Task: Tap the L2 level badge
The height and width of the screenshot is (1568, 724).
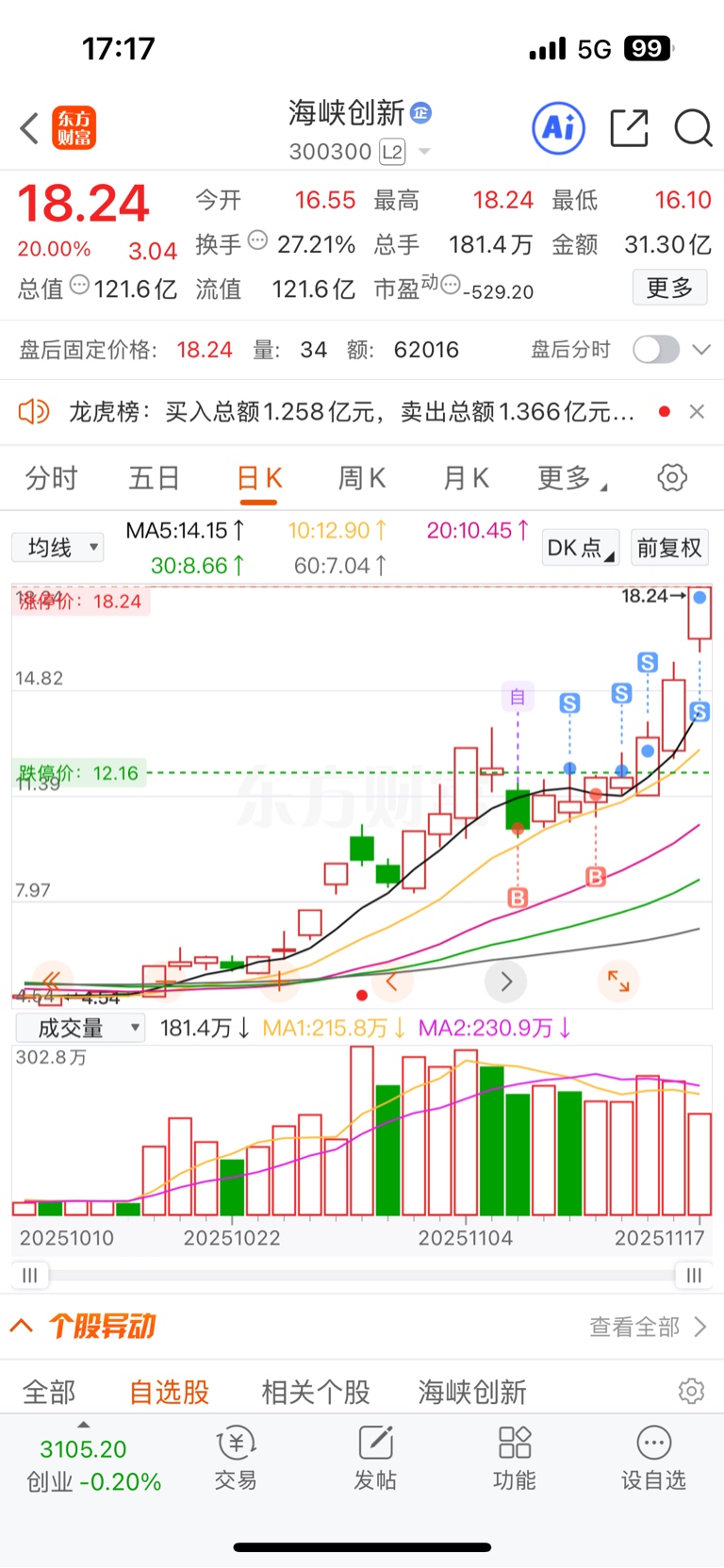Action: tap(392, 152)
